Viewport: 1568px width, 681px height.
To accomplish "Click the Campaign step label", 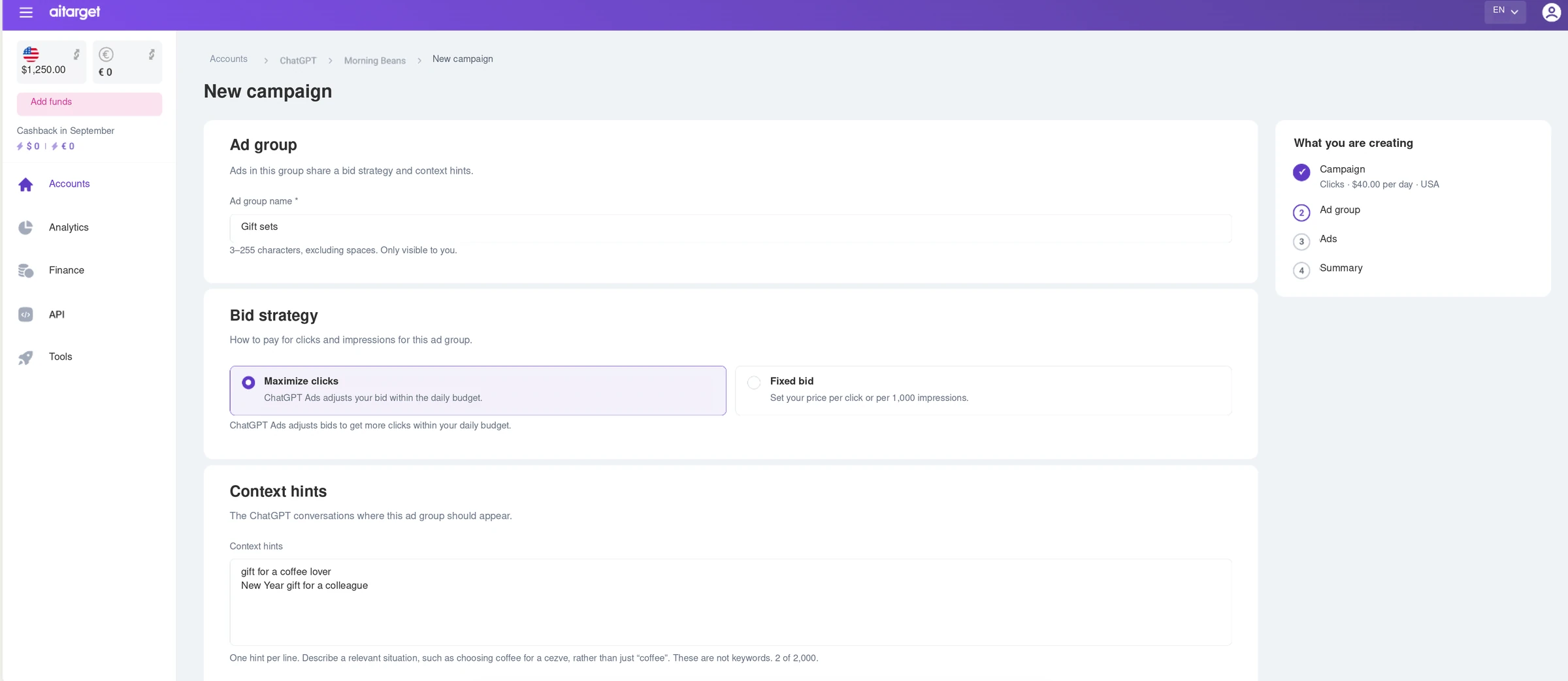I will click(1342, 169).
